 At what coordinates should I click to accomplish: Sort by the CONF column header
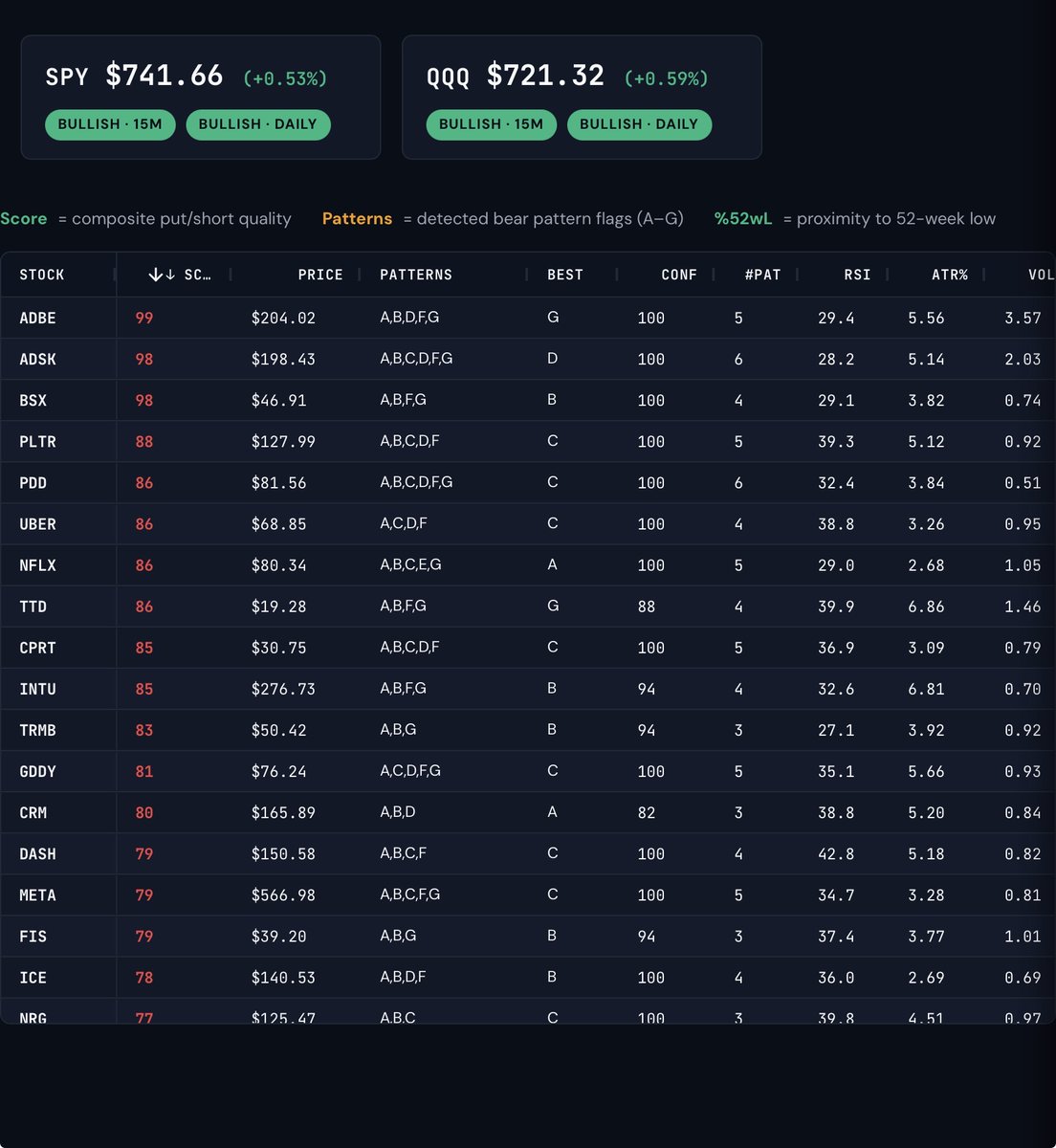coord(679,275)
